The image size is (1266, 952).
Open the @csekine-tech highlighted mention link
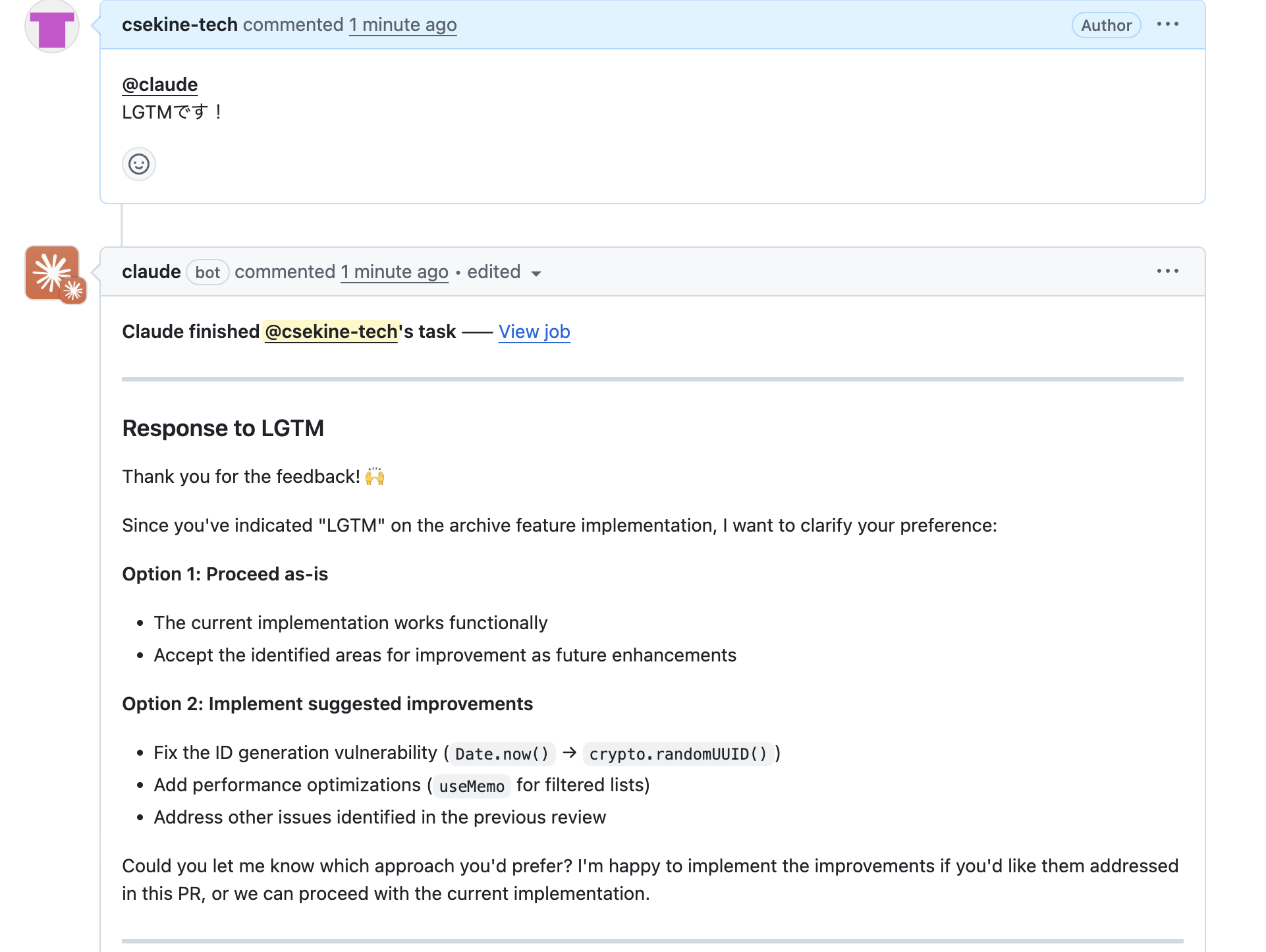pos(331,331)
